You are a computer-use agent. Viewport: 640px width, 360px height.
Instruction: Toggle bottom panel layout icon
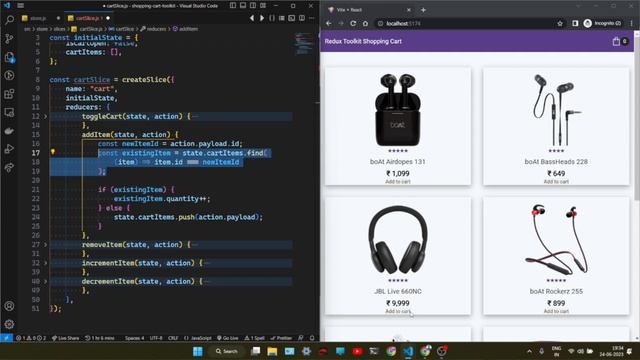243,6
